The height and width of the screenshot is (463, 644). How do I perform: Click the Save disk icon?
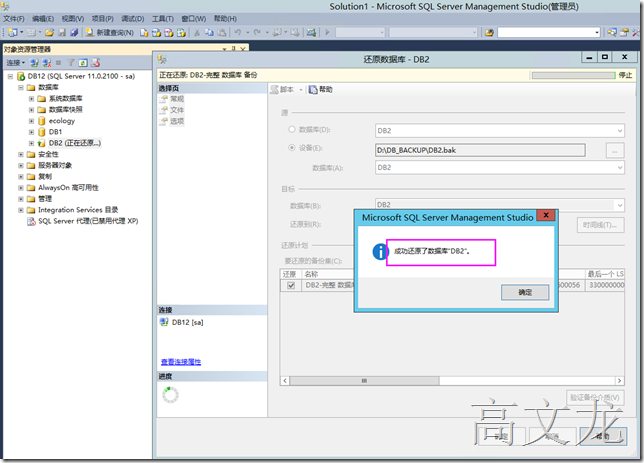click(62, 32)
